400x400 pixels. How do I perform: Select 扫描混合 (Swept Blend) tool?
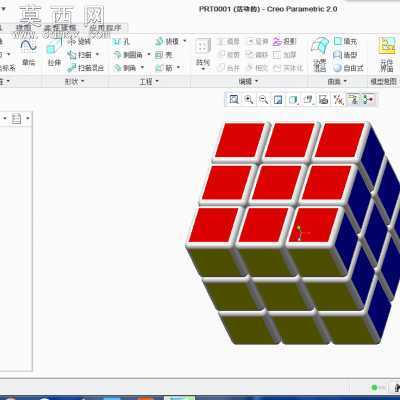(x=86, y=68)
